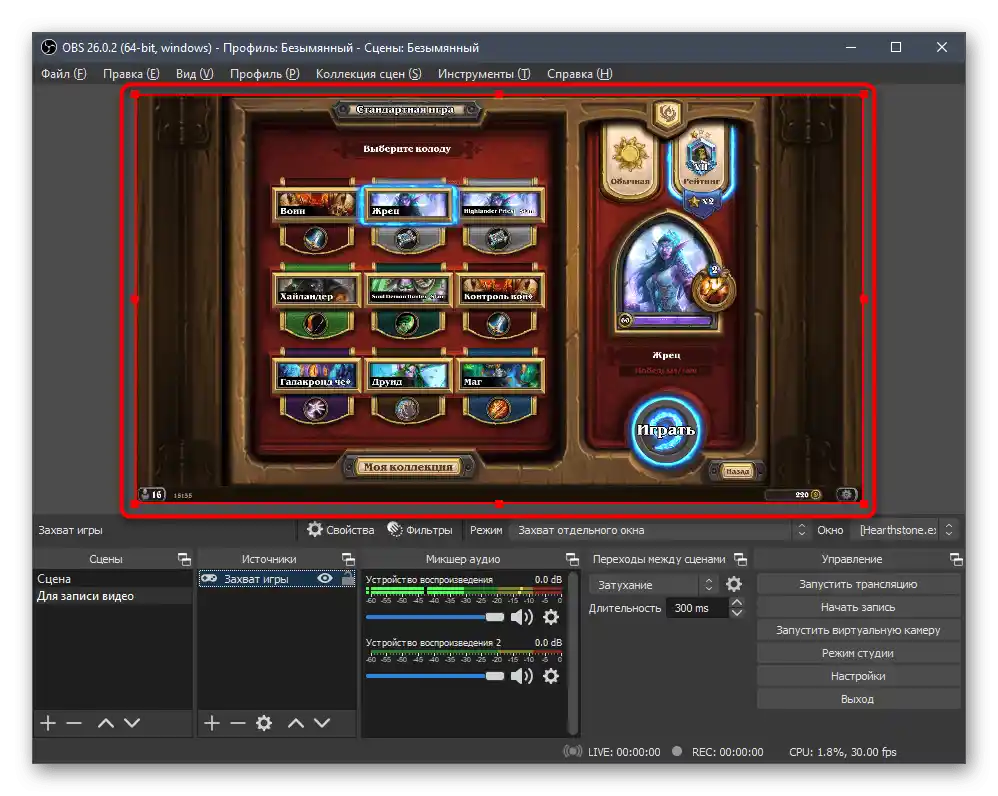The image size is (998, 796).
Task: Select Для записи видео scene
Action: point(113,596)
